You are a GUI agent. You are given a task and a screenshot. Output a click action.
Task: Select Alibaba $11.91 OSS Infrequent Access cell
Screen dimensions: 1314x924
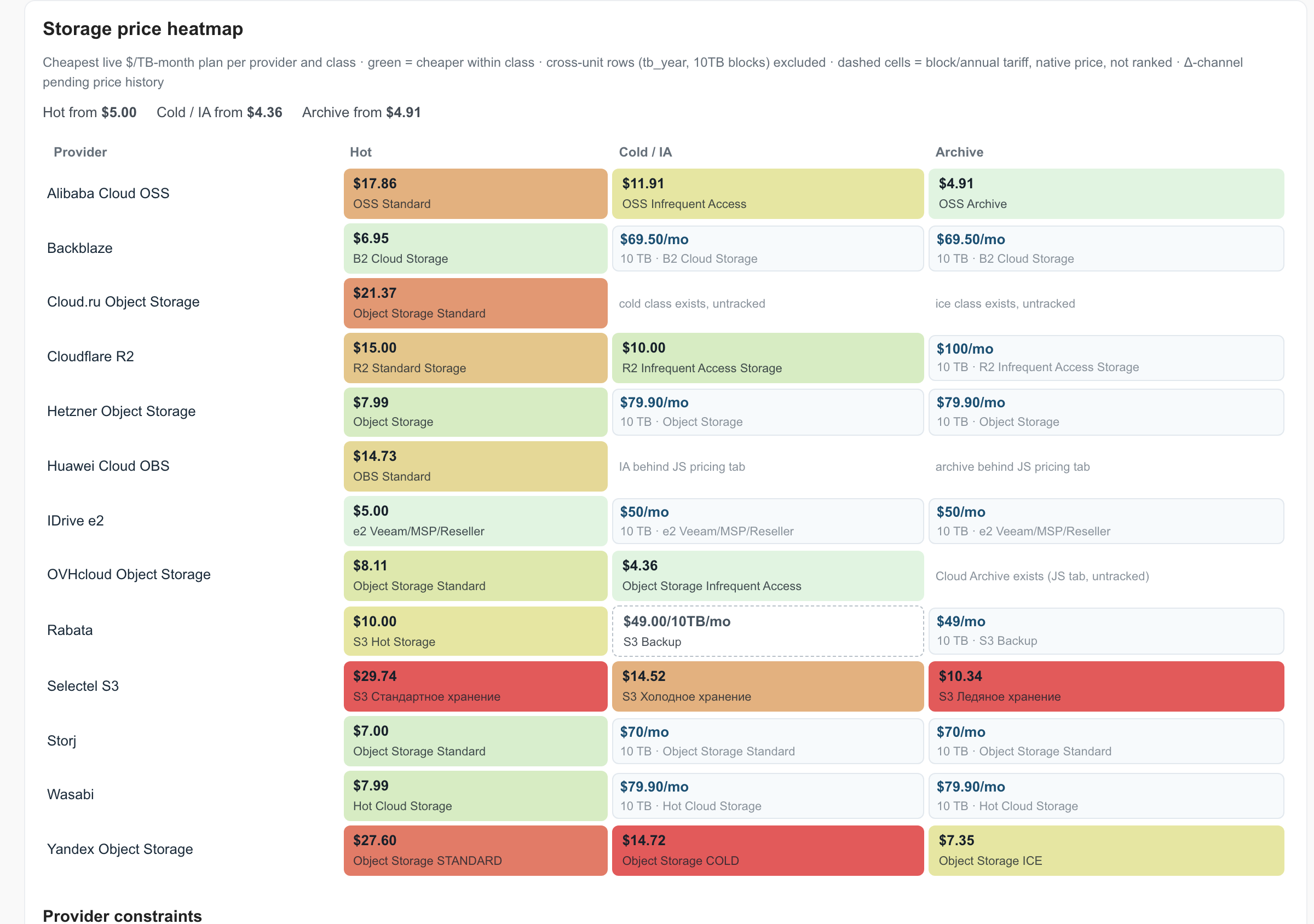click(x=768, y=193)
